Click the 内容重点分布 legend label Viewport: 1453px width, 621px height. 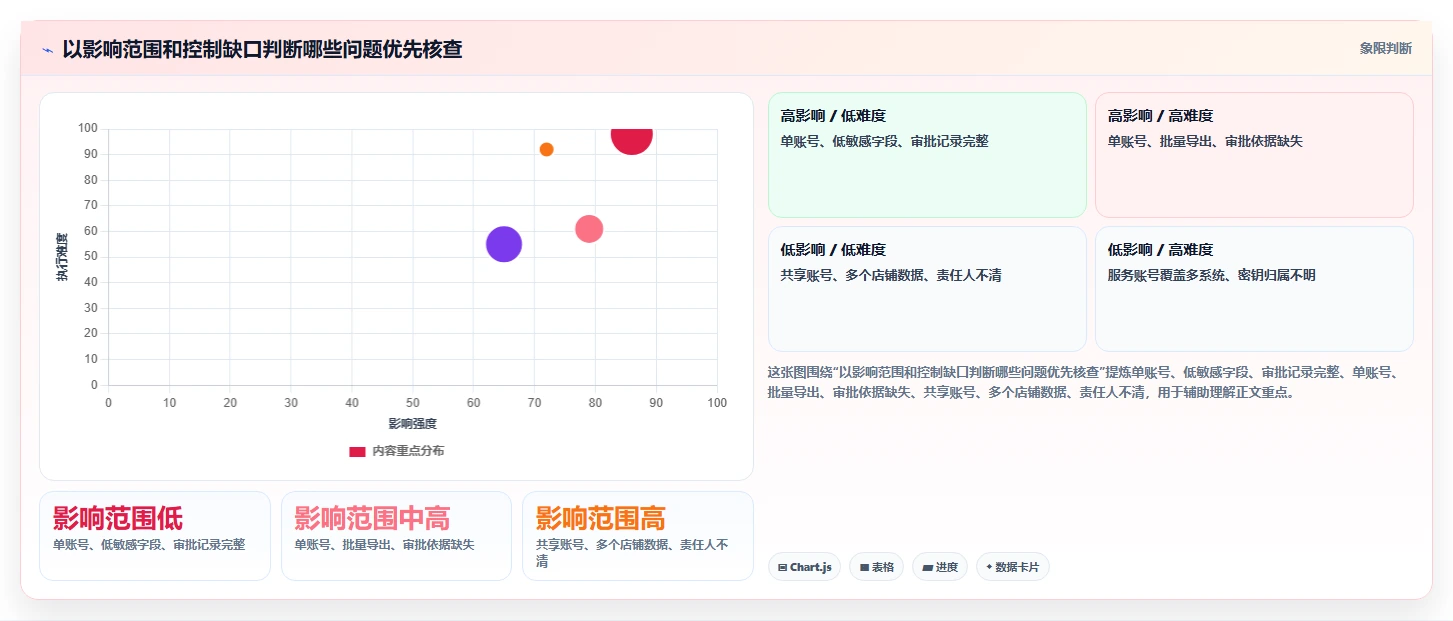(408, 451)
